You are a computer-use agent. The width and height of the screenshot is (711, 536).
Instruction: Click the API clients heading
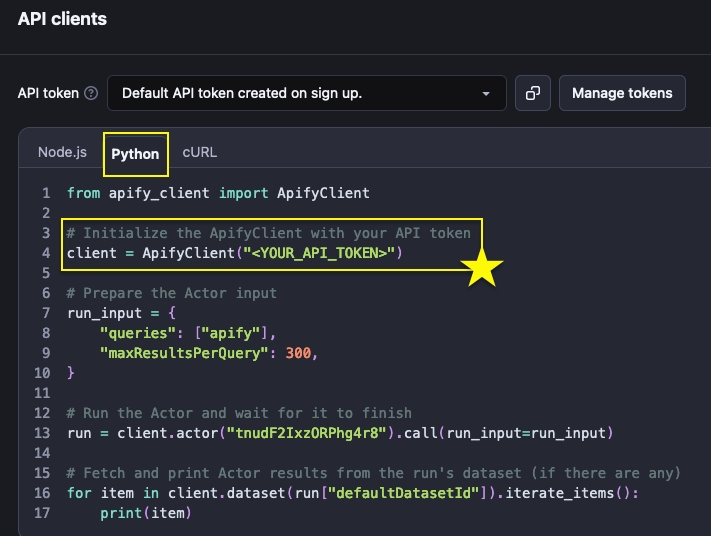(x=62, y=19)
